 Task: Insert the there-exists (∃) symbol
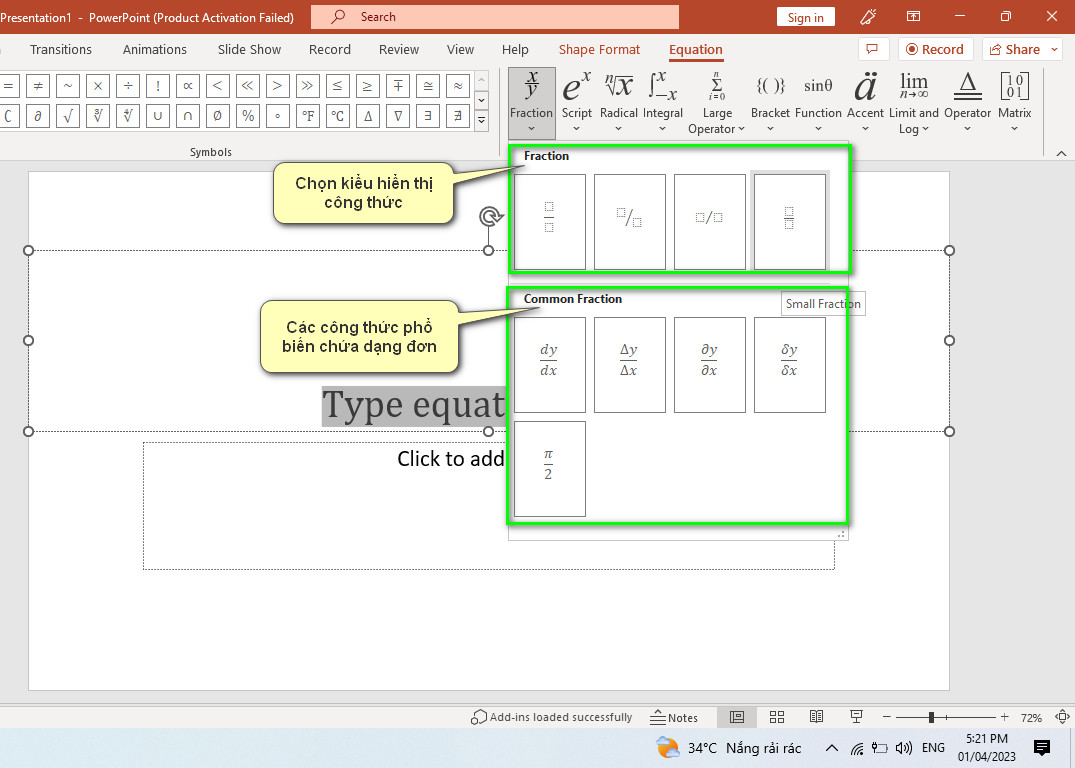427,116
